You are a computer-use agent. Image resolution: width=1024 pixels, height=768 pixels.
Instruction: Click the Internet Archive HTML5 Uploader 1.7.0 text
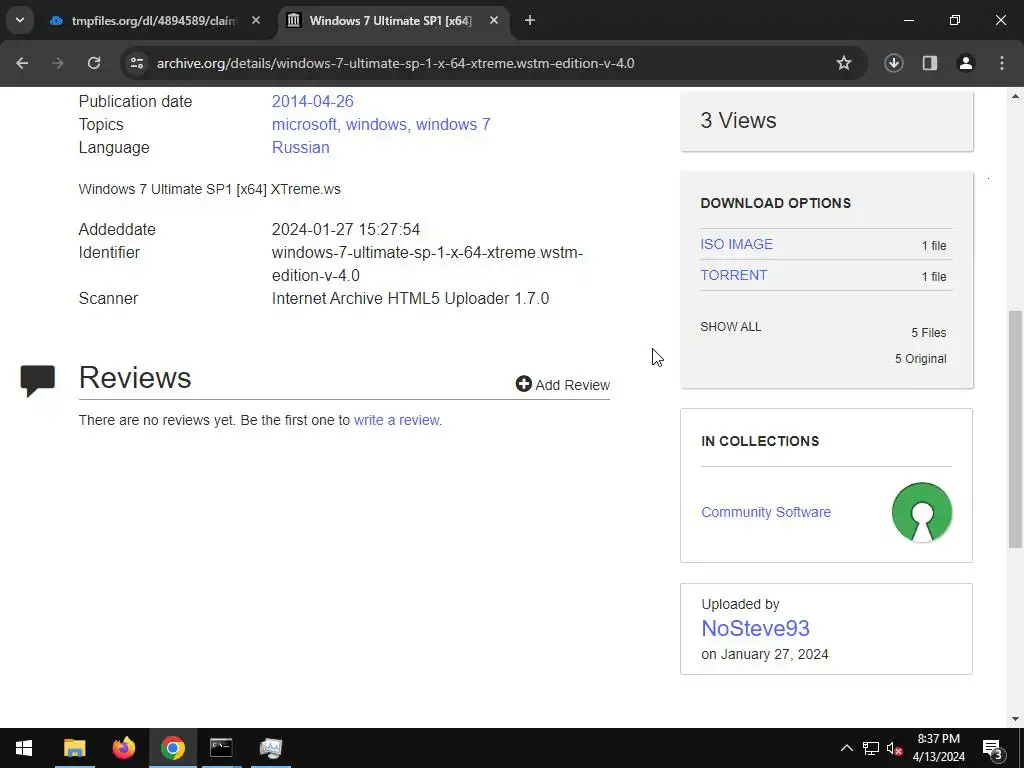(410, 298)
